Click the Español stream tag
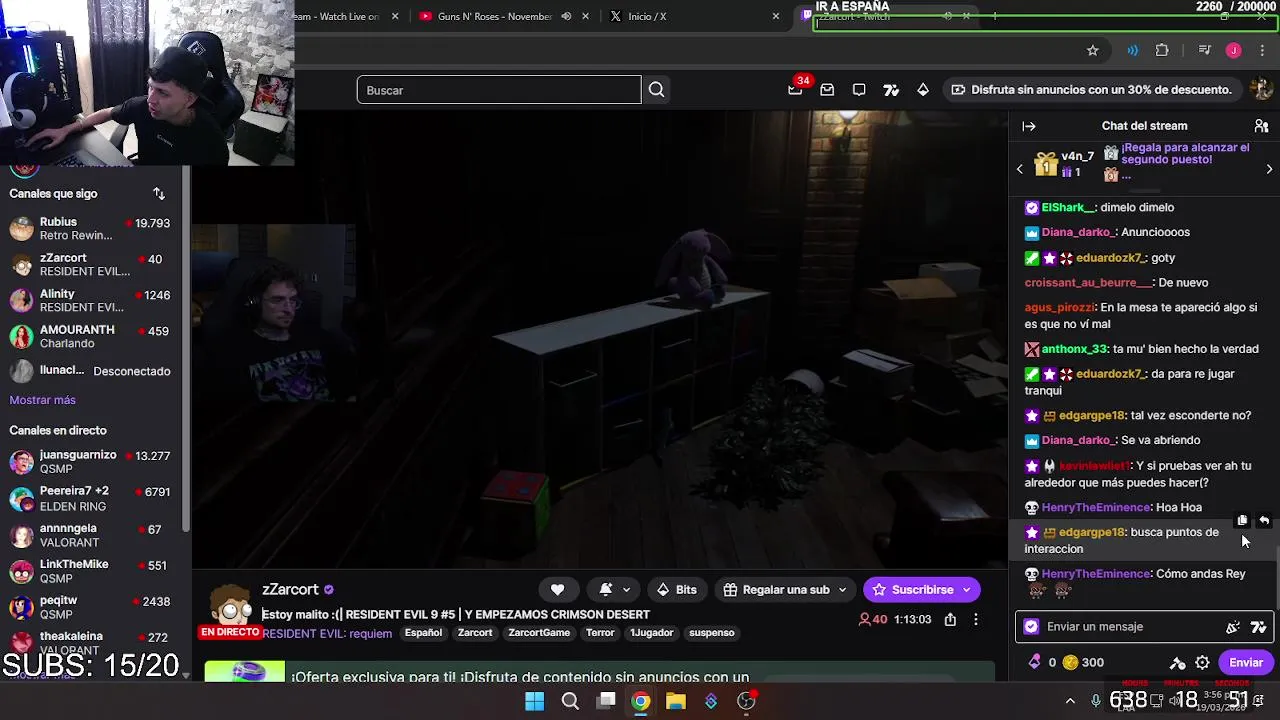The width and height of the screenshot is (1280, 720). coord(423,633)
